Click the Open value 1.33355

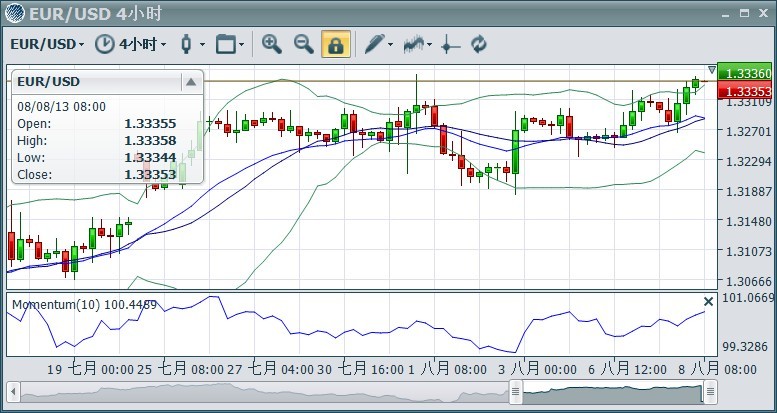pyautogui.click(x=150, y=124)
